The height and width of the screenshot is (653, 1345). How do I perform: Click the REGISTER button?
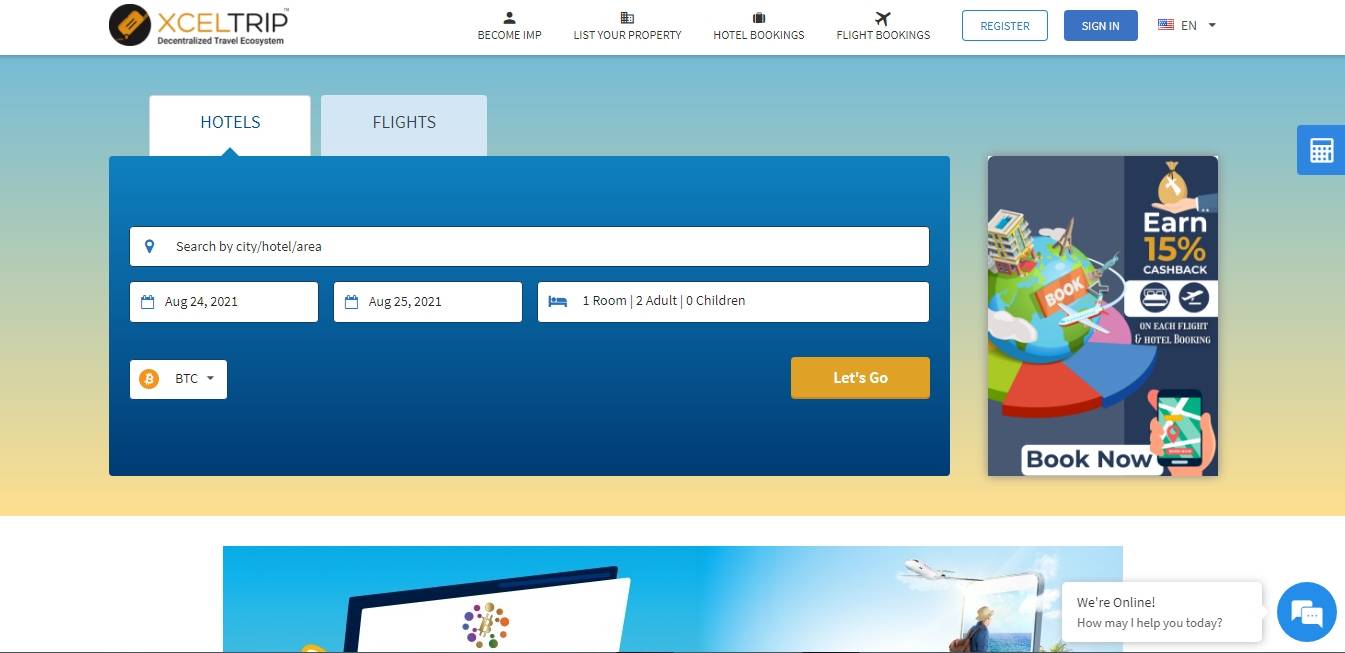1005,26
